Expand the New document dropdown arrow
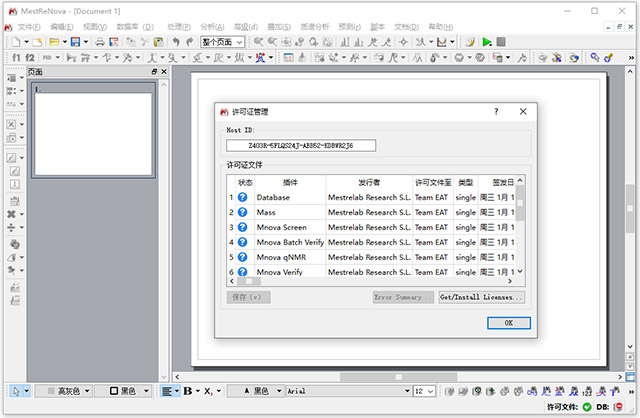This screenshot has width=640, height=418. [27, 42]
